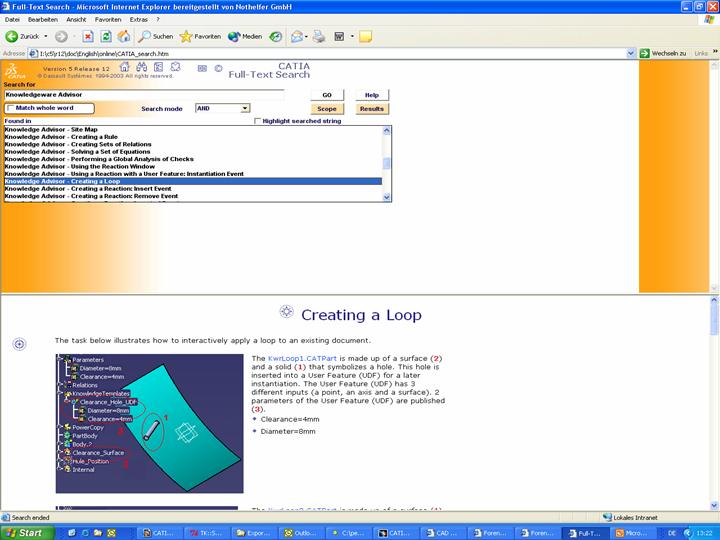
Task: Stop loading with the red X icon
Action: pyautogui.click(x=88, y=36)
